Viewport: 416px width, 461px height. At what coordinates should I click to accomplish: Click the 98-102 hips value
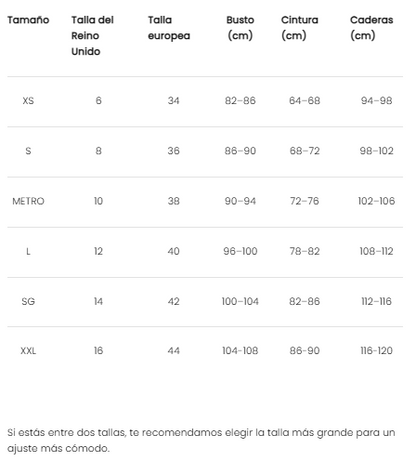click(376, 151)
